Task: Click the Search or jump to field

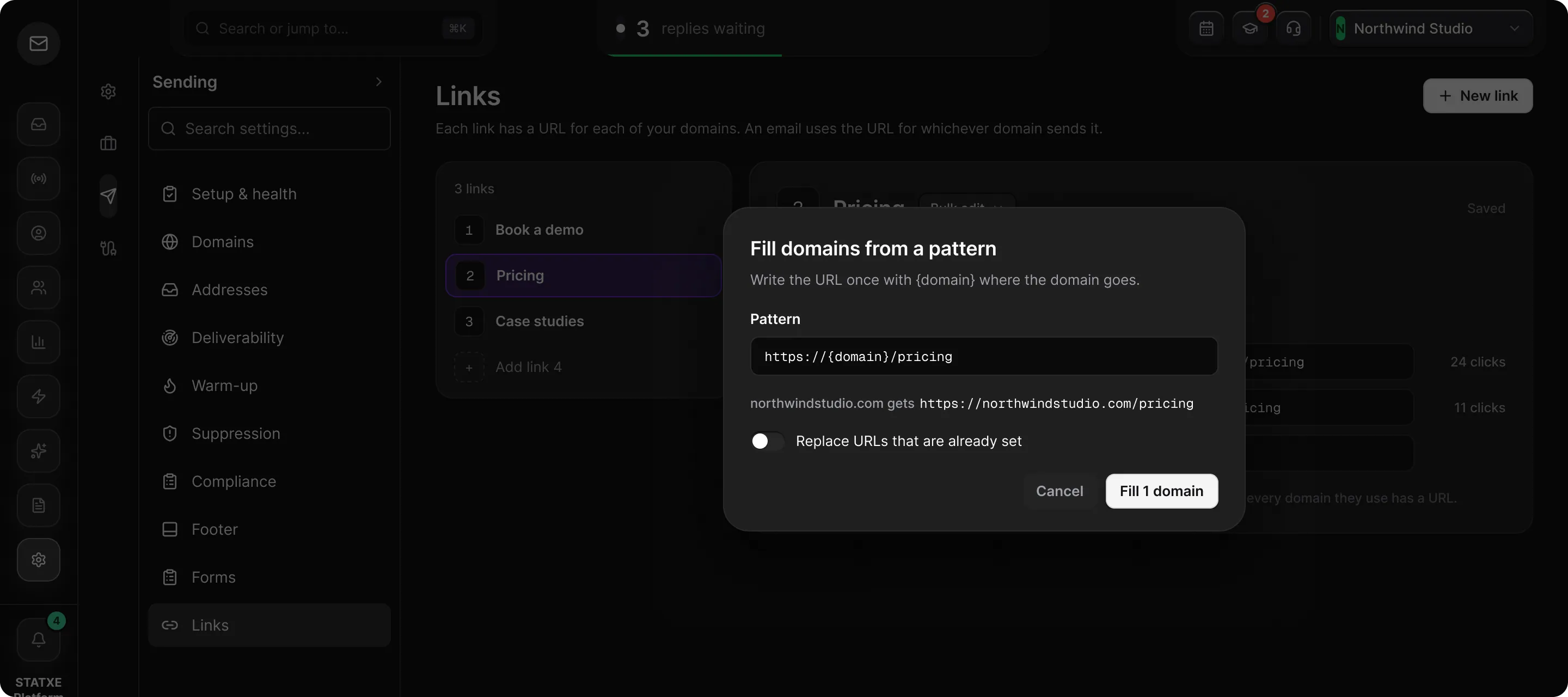Action: (x=333, y=29)
